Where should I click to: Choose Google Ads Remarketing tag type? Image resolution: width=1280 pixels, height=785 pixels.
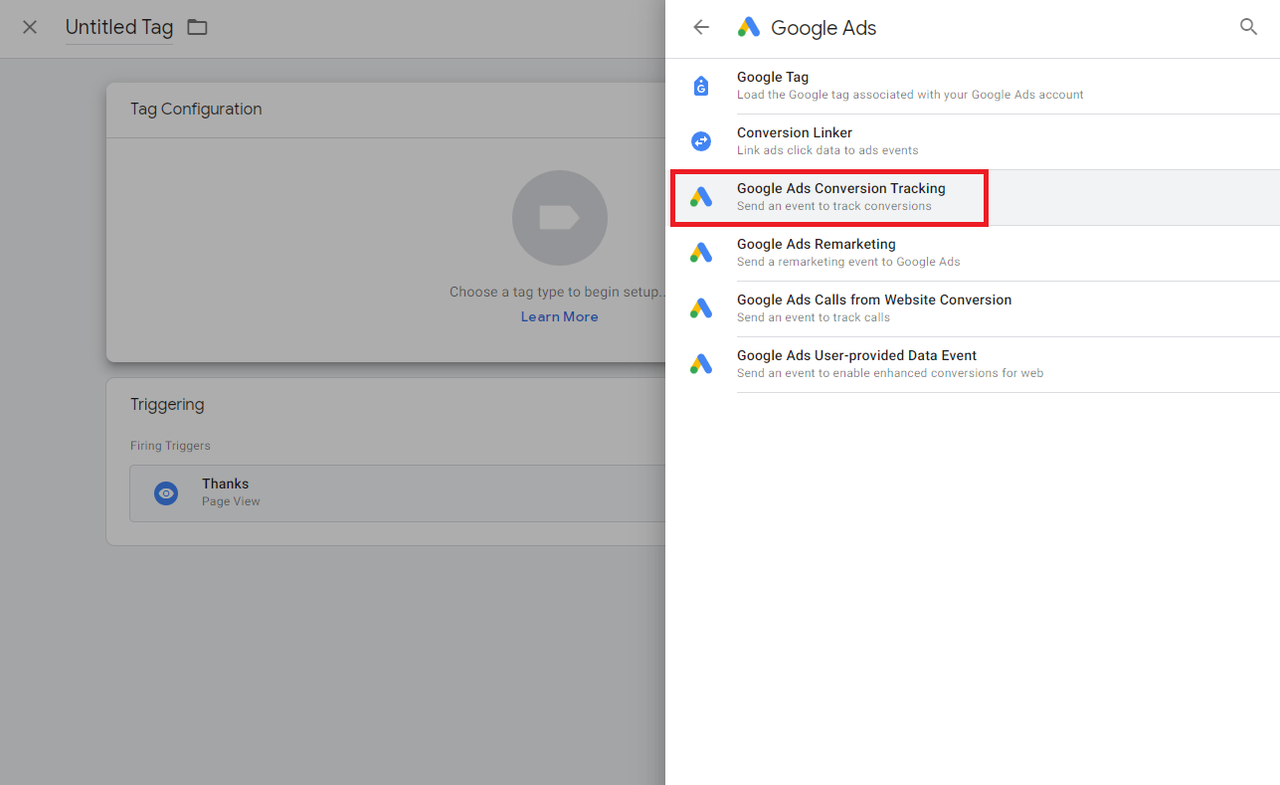[x=972, y=253]
